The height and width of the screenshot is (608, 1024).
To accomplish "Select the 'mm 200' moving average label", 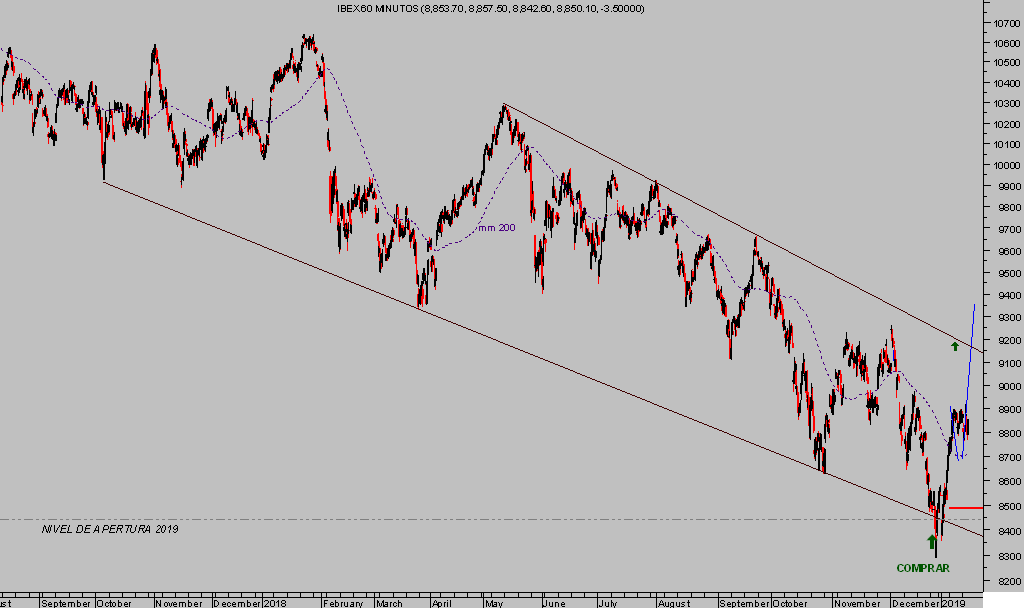I will (496, 228).
